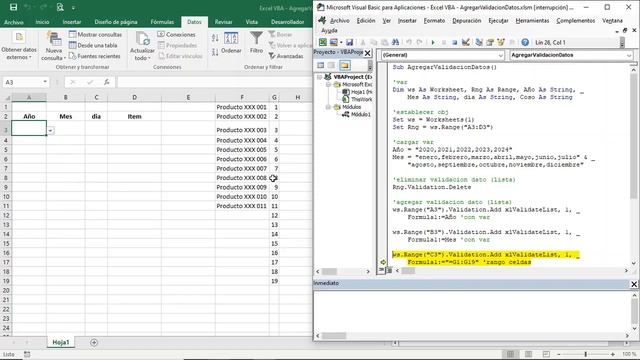Click Page Break Preview icon in status bar
640x360 pixels.
coord(546,354)
